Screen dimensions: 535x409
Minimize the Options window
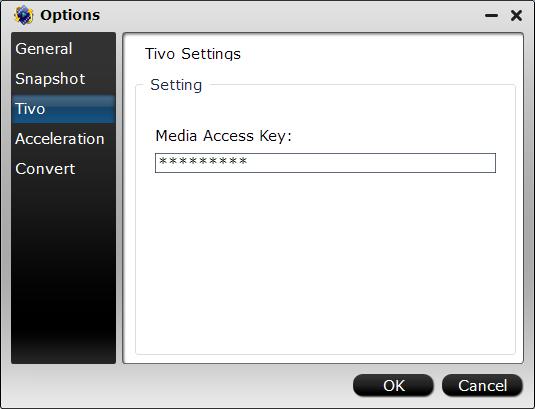[x=491, y=15]
